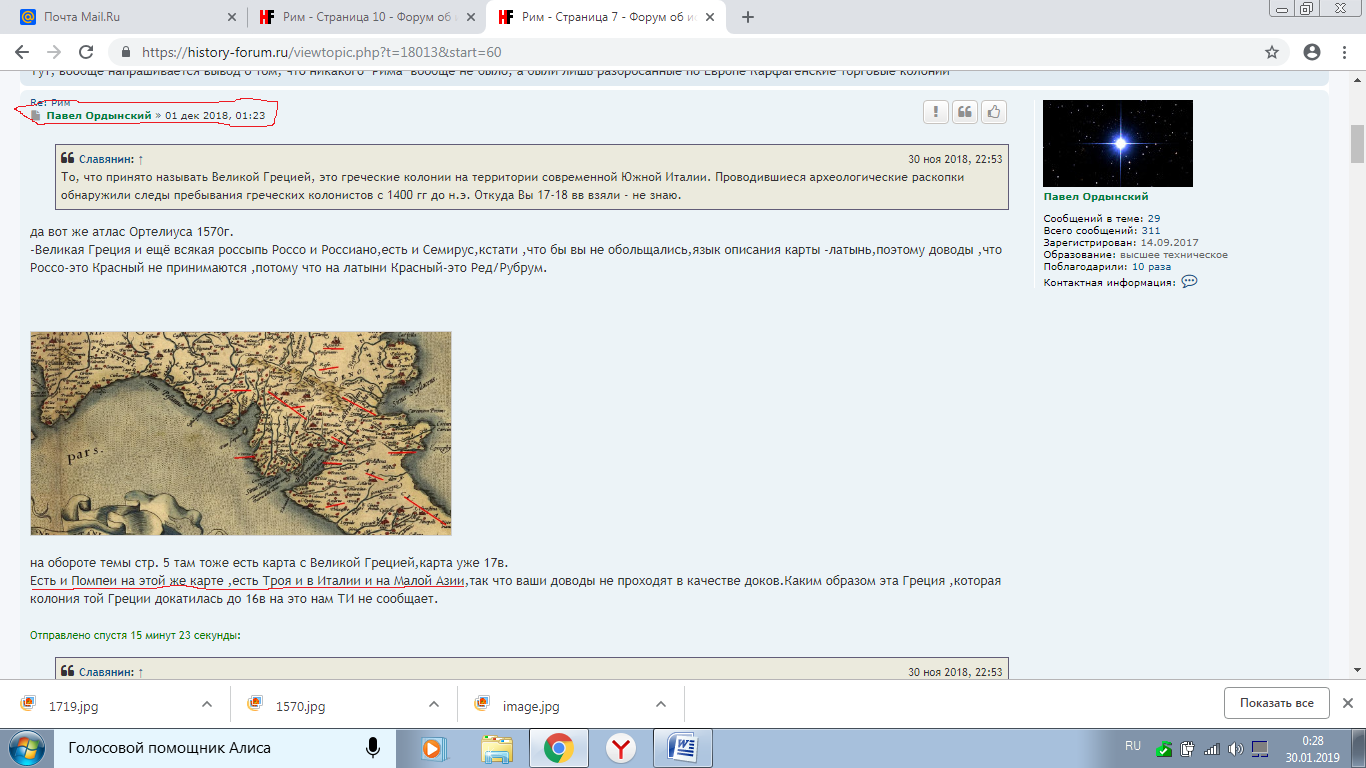The height and width of the screenshot is (768, 1366).
Task: Open Yandex Browser from the taskbar
Action: point(621,747)
